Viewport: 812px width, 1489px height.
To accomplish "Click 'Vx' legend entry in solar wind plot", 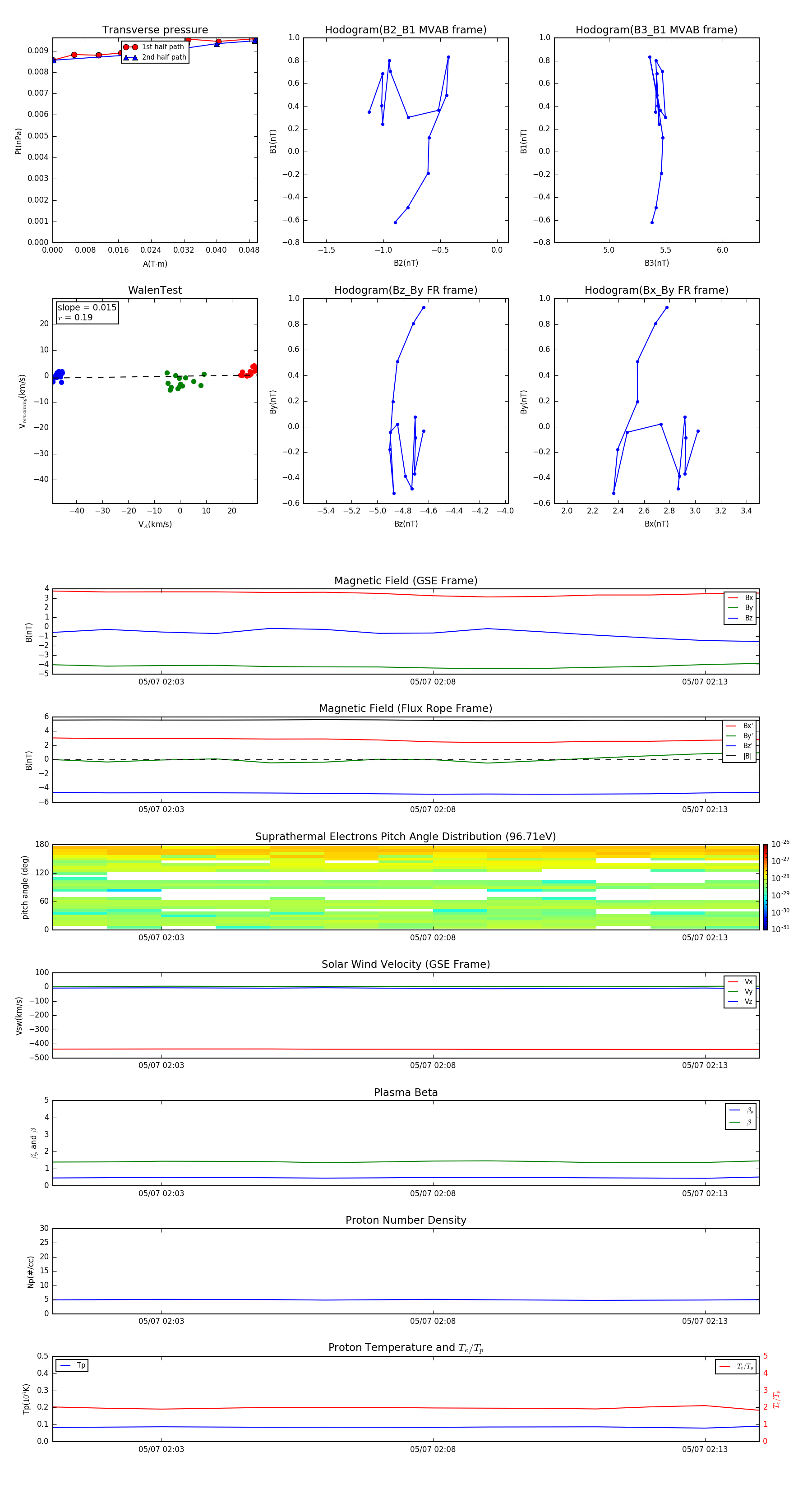I will tap(740, 981).
